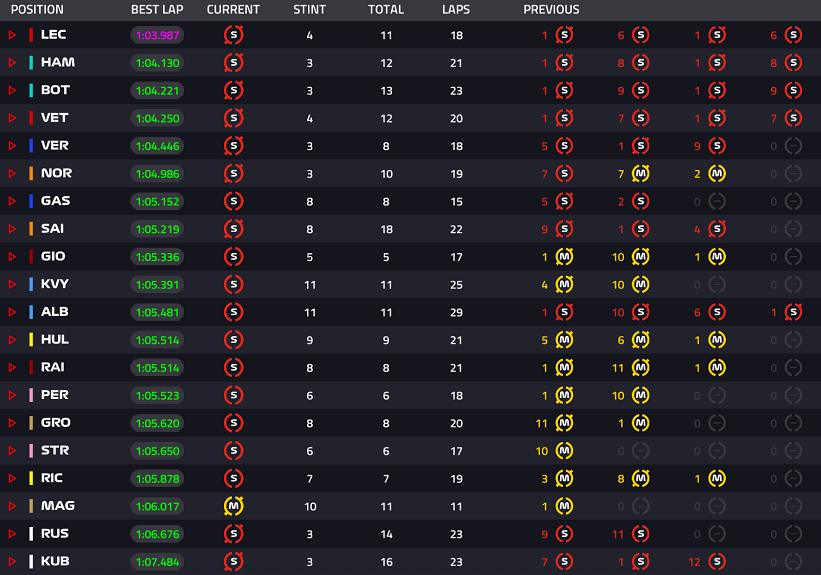Screen dimensions: 821x575
Task: Expand the KUB driver row arrow
Action: pos(13,561)
